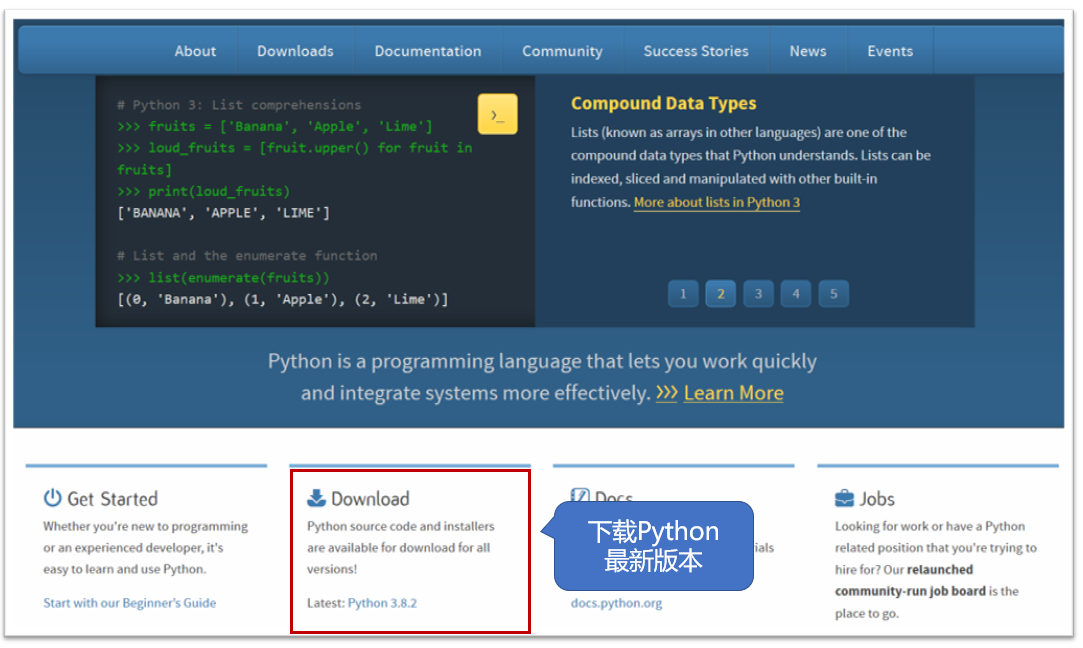
Task: Click the '# Python 3: List comprehensions' comment line
Action: 239,105
